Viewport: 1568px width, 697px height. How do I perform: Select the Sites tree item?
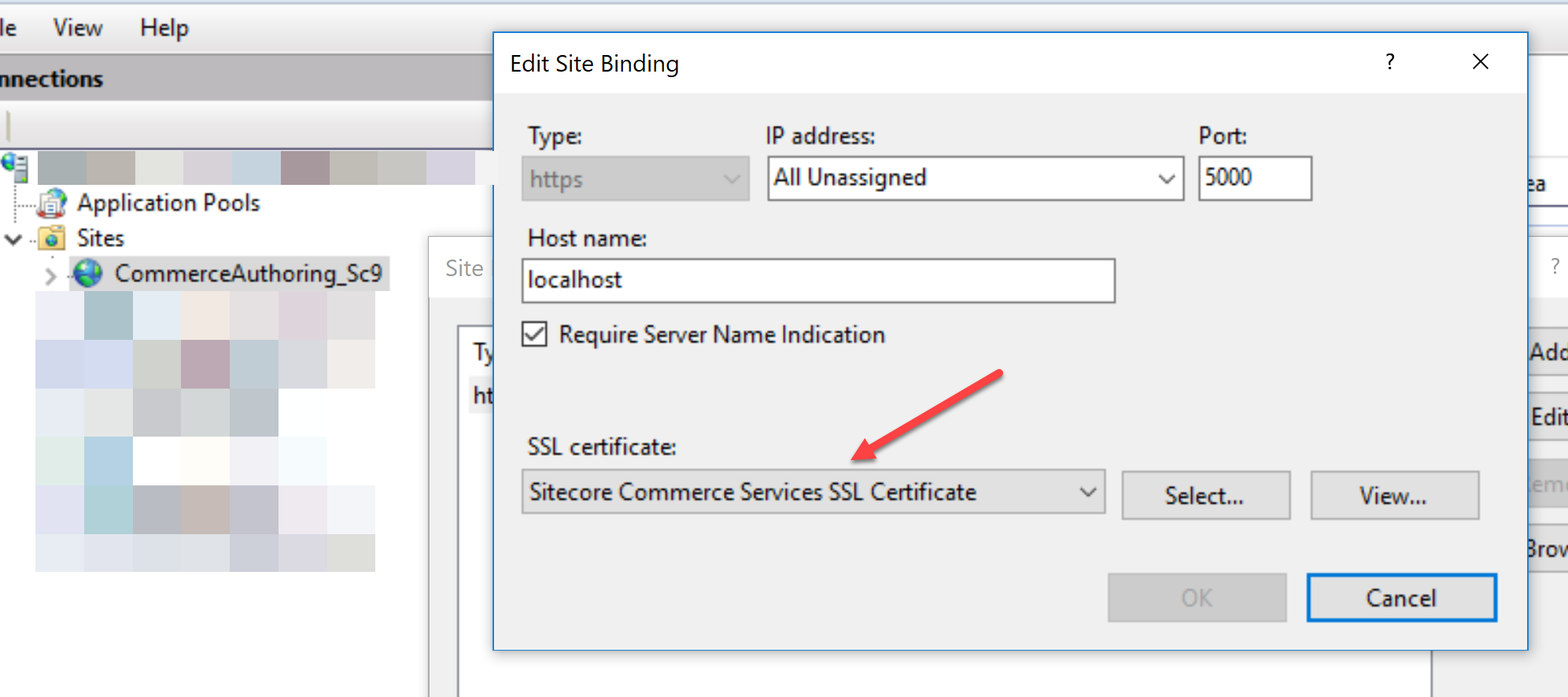(101, 238)
